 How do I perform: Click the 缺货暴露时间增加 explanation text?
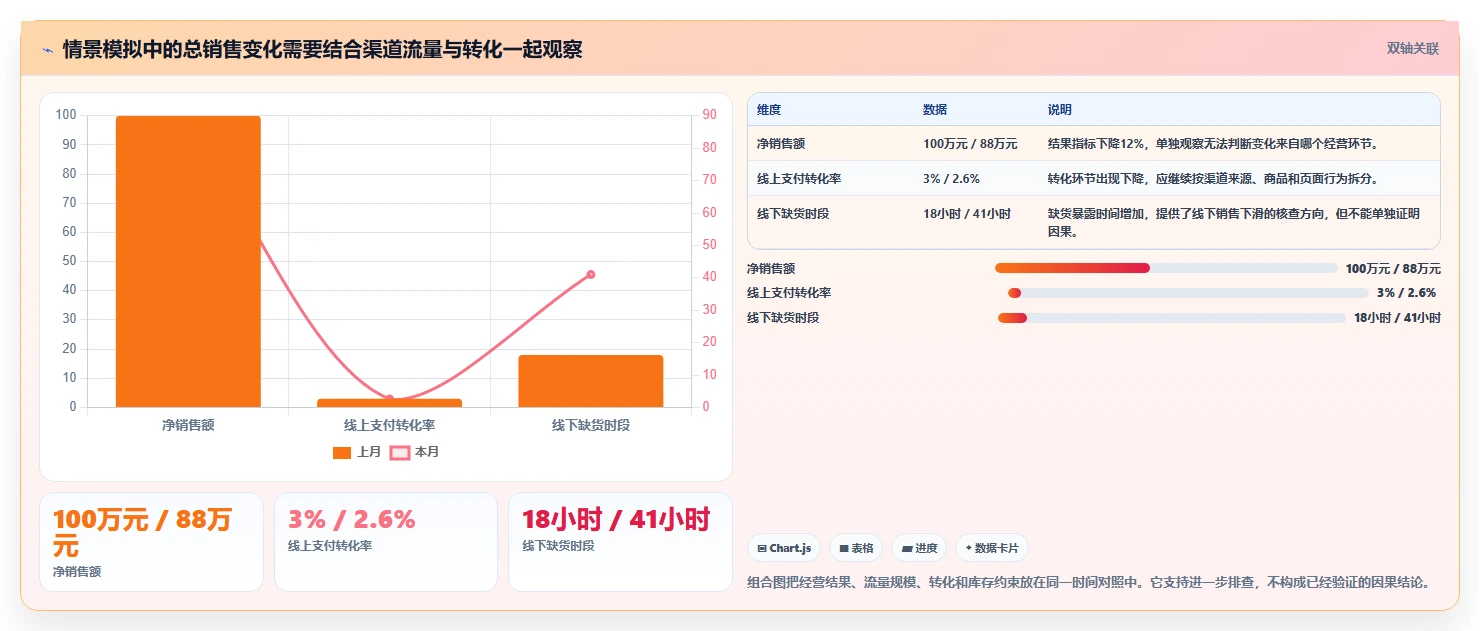(1234, 223)
